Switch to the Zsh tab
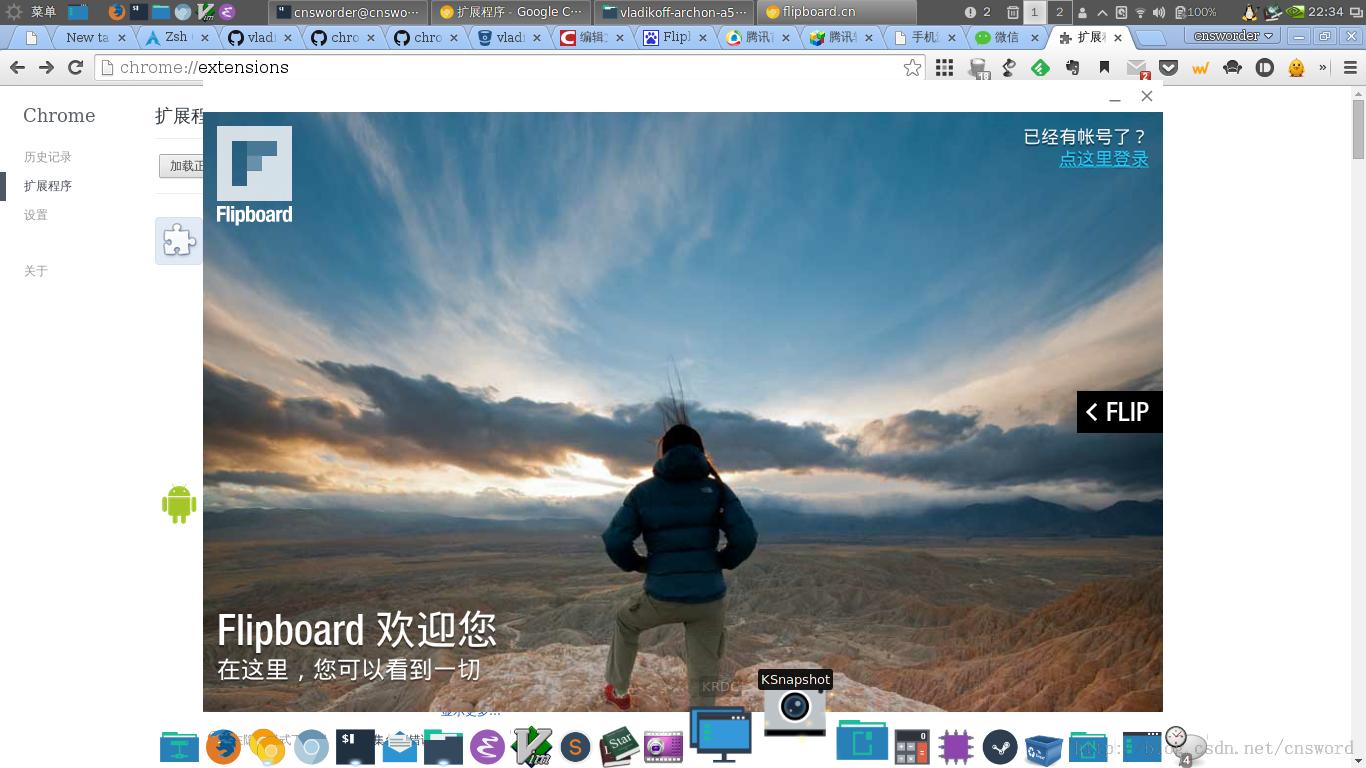 176,37
